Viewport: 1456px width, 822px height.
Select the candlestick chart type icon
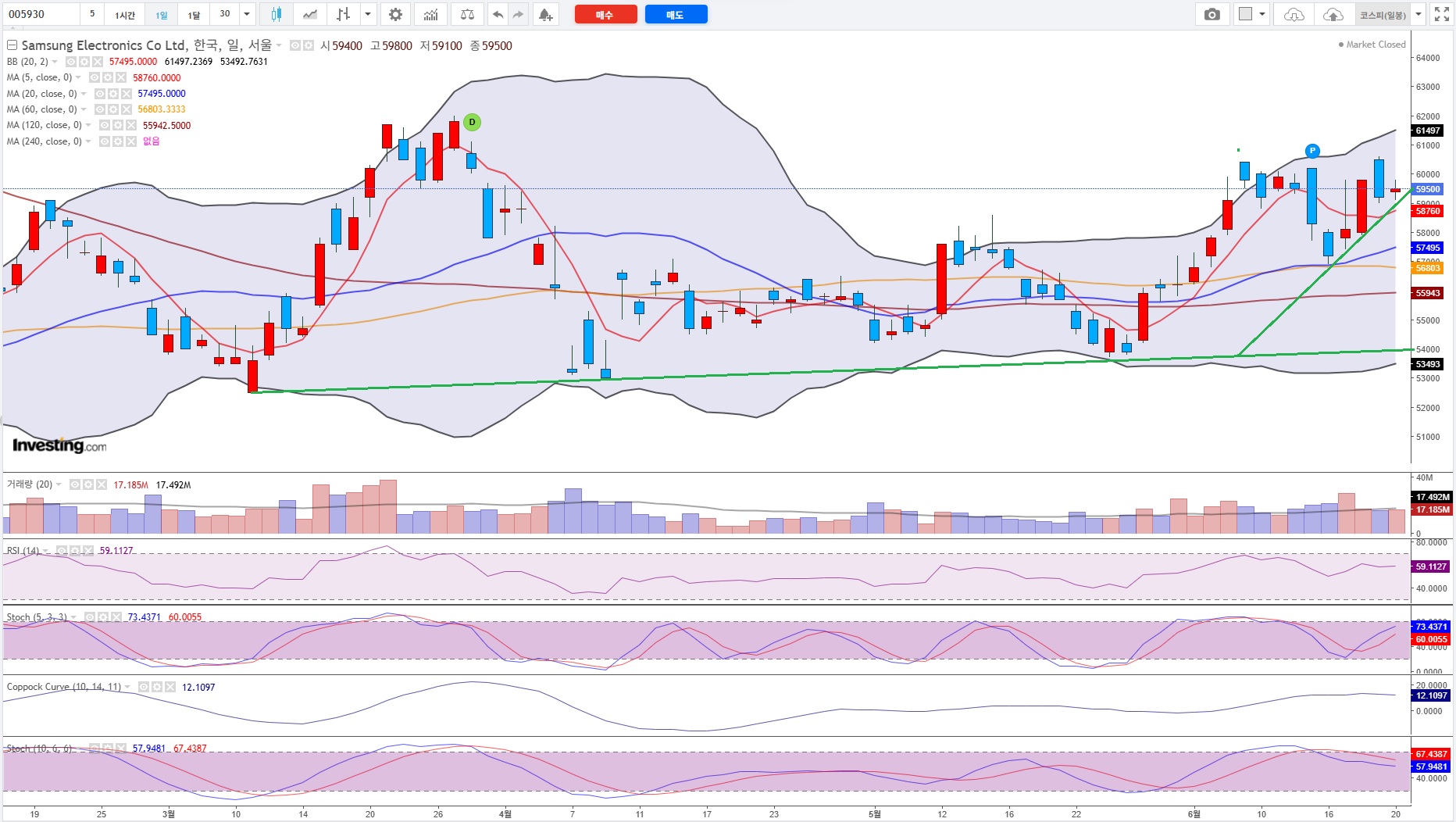point(276,14)
